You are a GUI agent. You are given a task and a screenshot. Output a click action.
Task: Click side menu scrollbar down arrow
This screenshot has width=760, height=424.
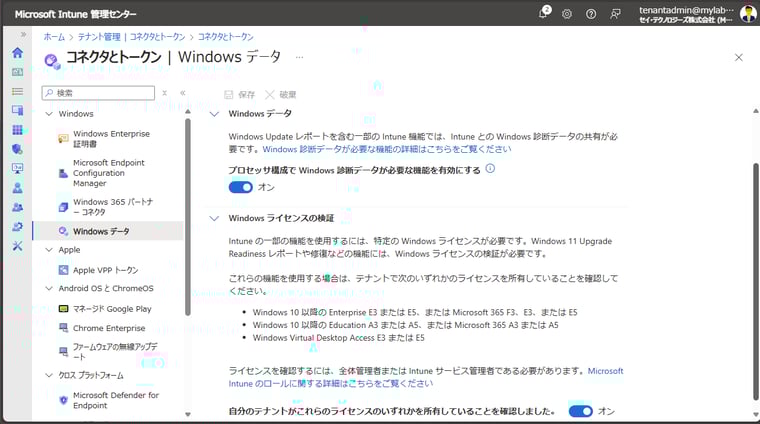(x=188, y=414)
